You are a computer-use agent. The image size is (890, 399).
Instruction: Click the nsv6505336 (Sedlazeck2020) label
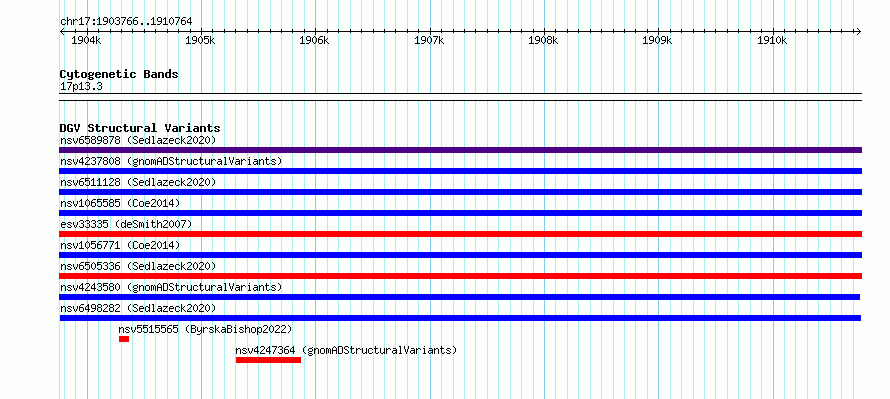click(138, 266)
